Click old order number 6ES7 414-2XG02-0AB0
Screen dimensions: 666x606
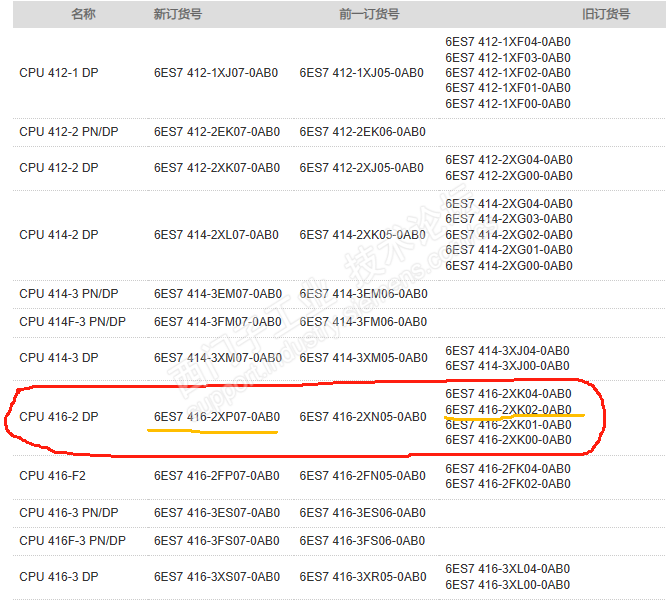click(509, 235)
